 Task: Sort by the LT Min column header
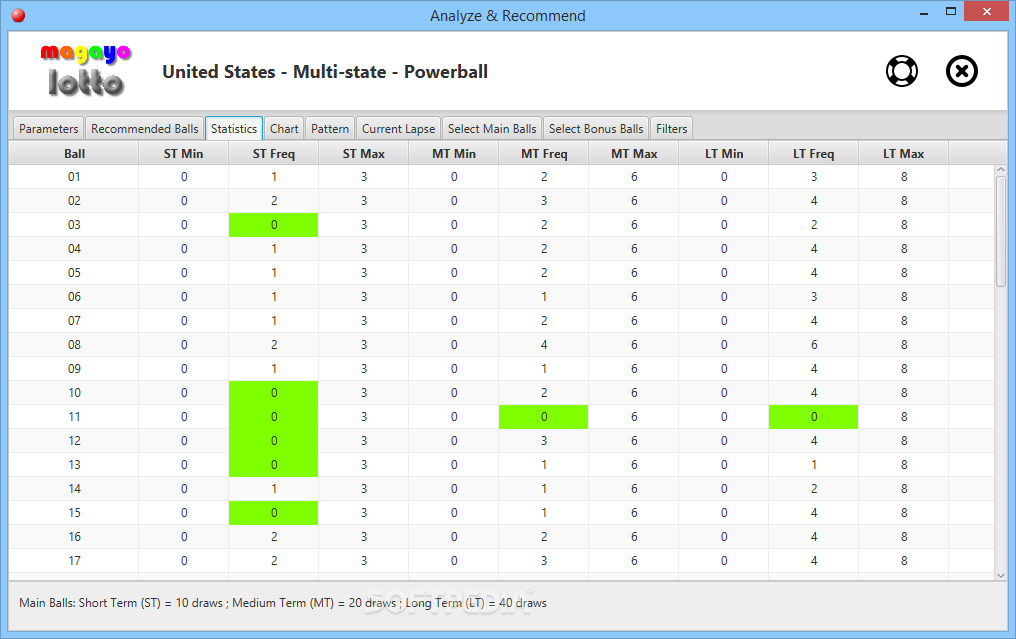point(724,154)
